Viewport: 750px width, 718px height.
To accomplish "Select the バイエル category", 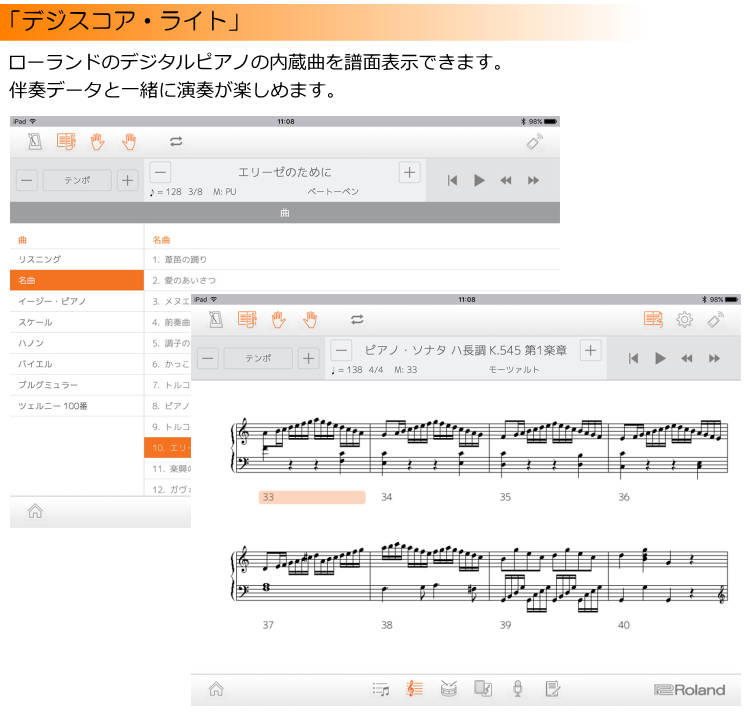I will tap(77, 364).
